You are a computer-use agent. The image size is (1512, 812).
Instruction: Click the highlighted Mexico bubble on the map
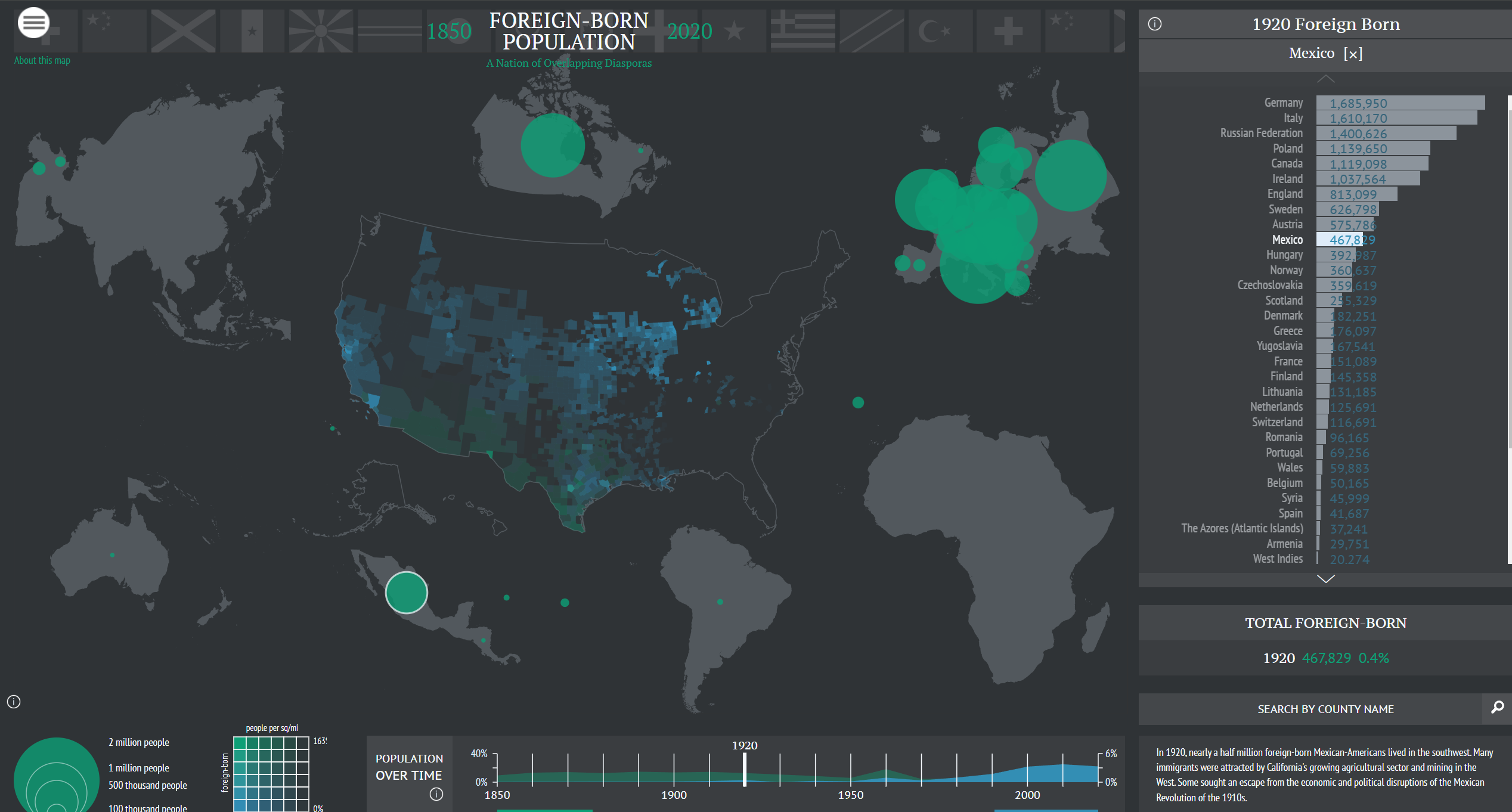tap(407, 593)
